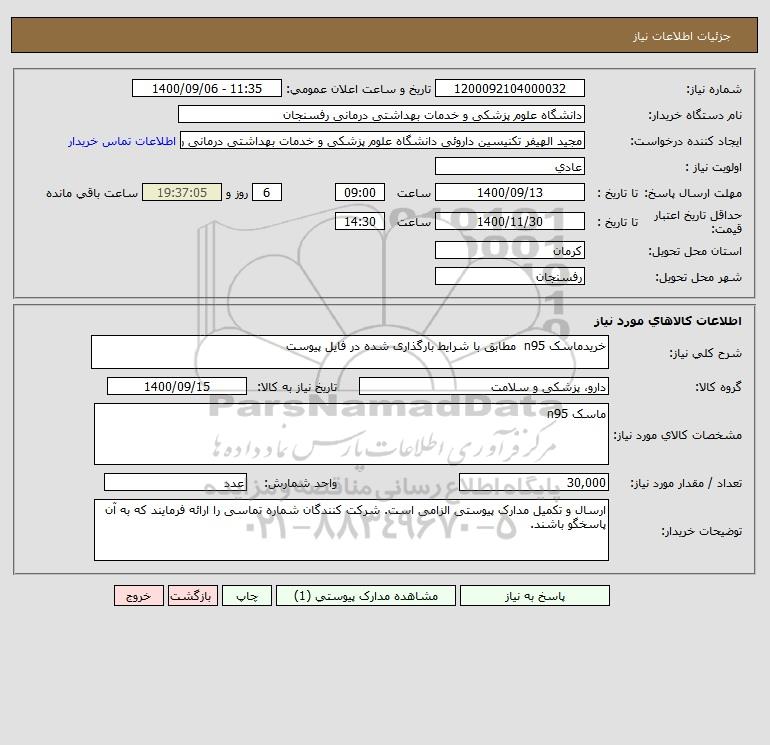Select the شماره نیاز field 1200092104000032
This screenshot has width=770, height=745.
click(510, 88)
